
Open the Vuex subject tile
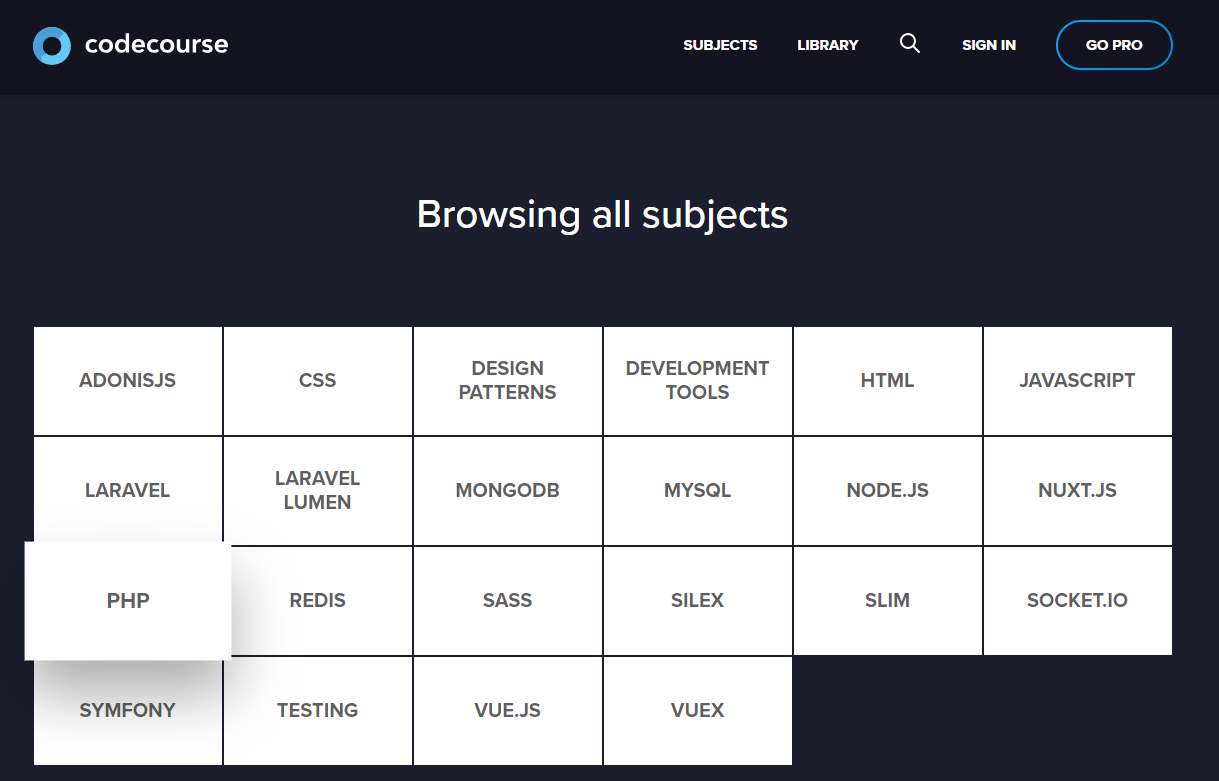[x=698, y=711]
